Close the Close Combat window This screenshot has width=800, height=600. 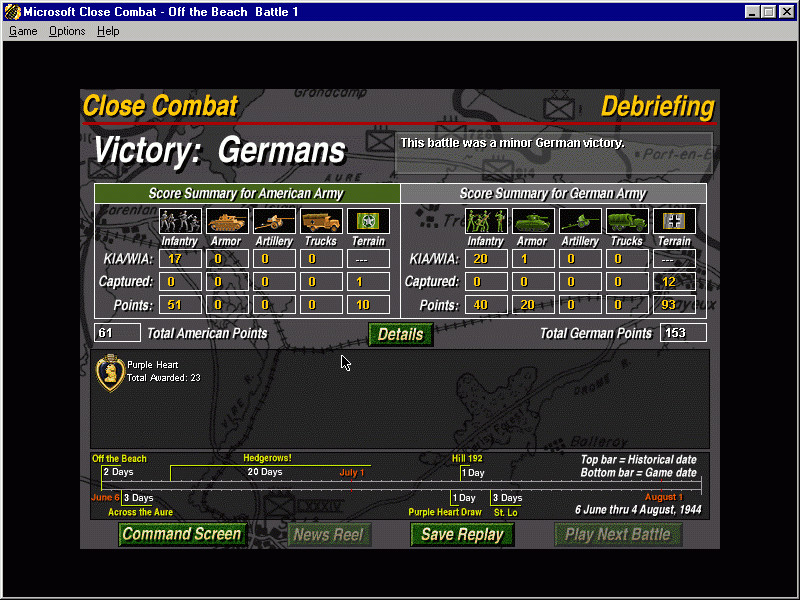click(787, 12)
